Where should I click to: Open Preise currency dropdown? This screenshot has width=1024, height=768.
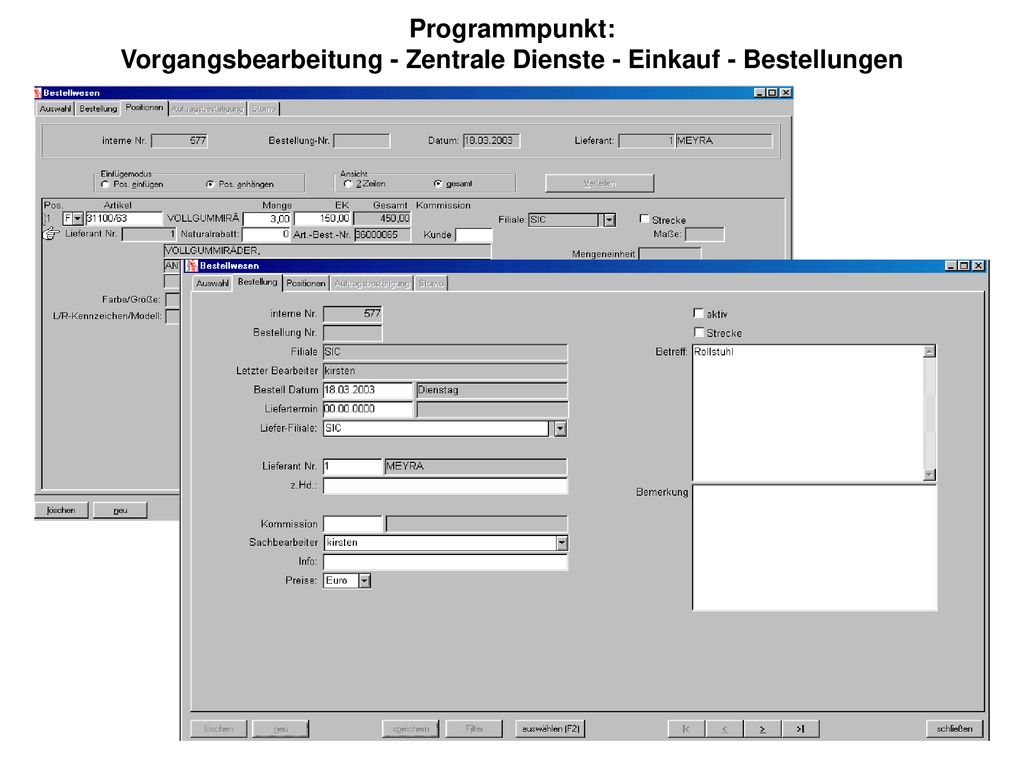[x=364, y=581]
